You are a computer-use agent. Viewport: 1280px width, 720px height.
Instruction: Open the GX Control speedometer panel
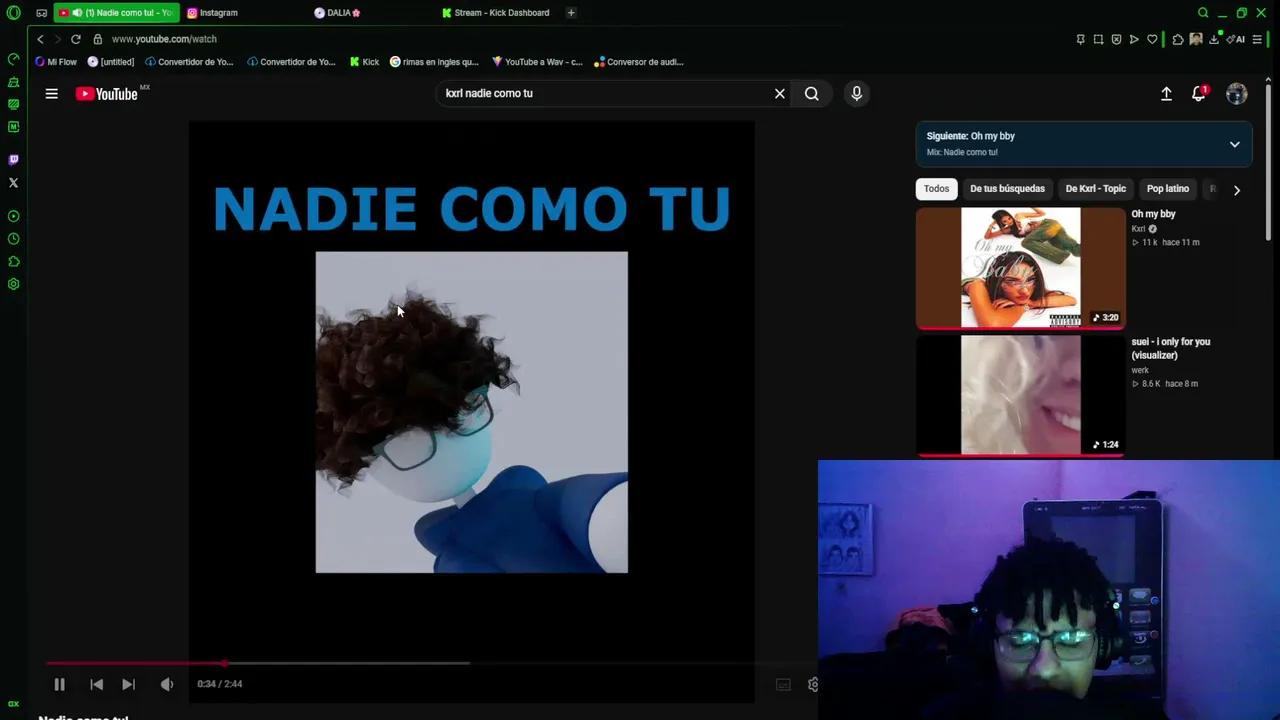[x=13, y=59]
